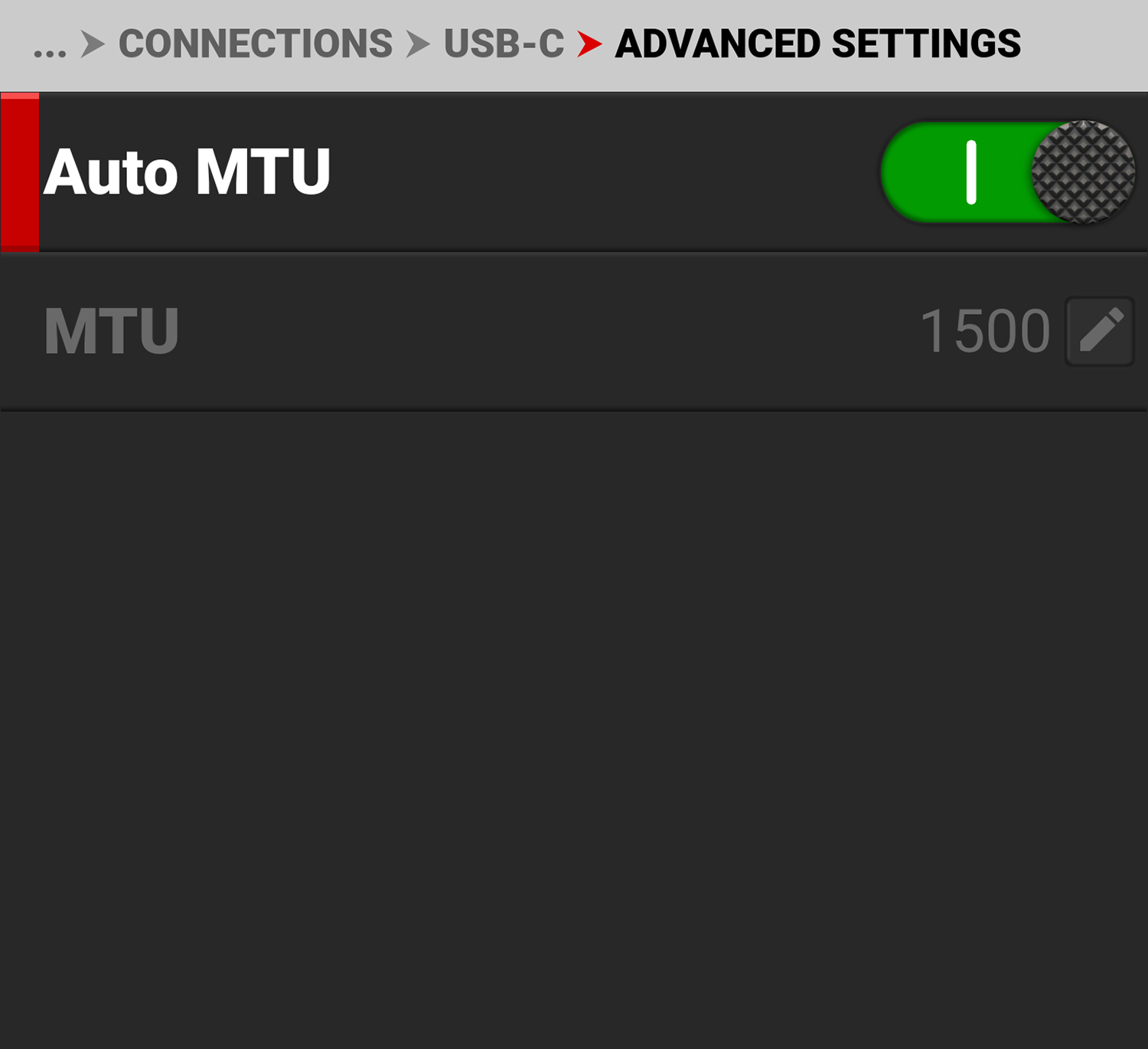Screen dimensions: 1148x1049
Task: Click the grayed-out MTU label
Action: [x=112, y=331]
